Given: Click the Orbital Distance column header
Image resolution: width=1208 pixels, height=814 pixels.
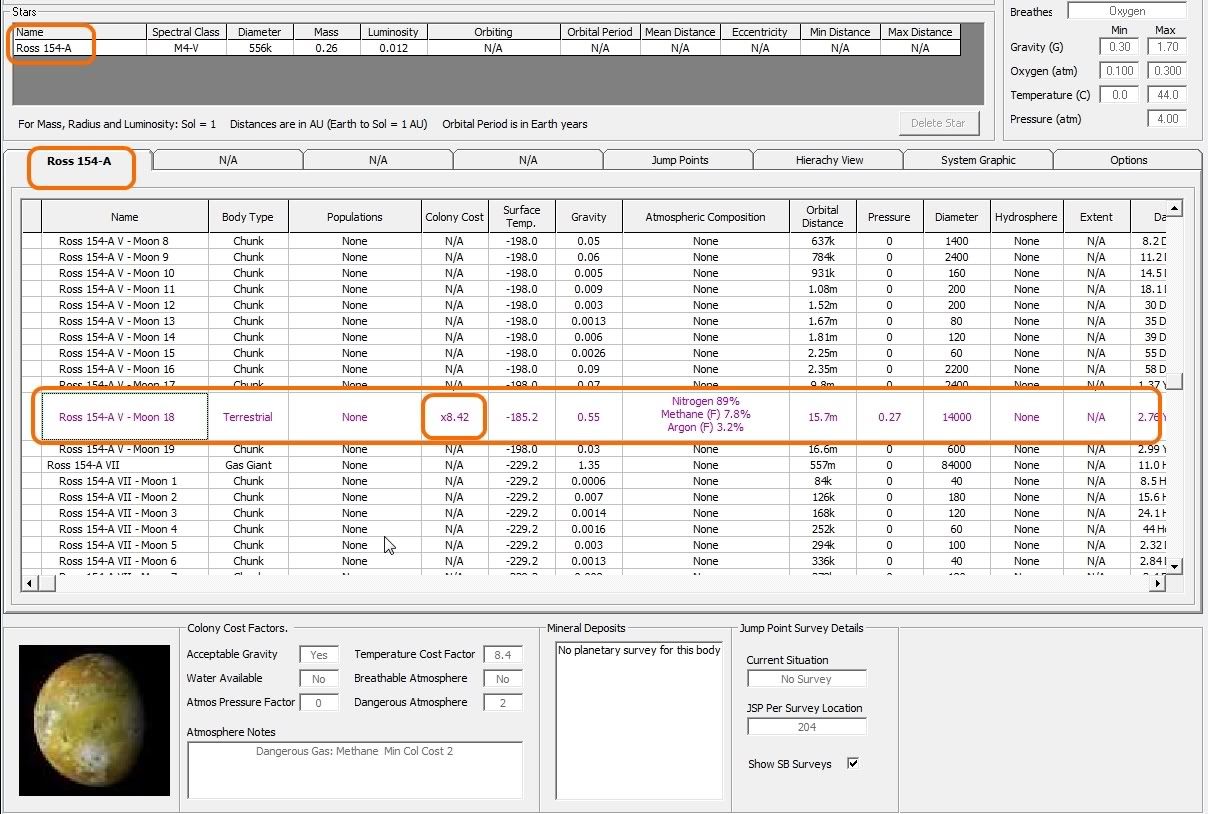Looking at the screenshot, I should point(822,217).
